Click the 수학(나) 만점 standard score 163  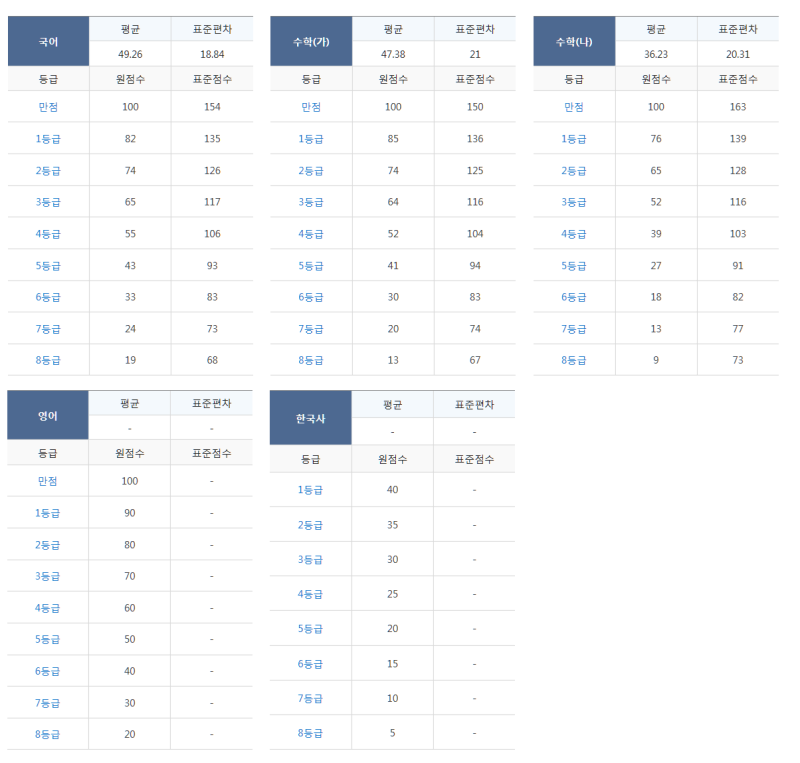[x=738, y=107]
